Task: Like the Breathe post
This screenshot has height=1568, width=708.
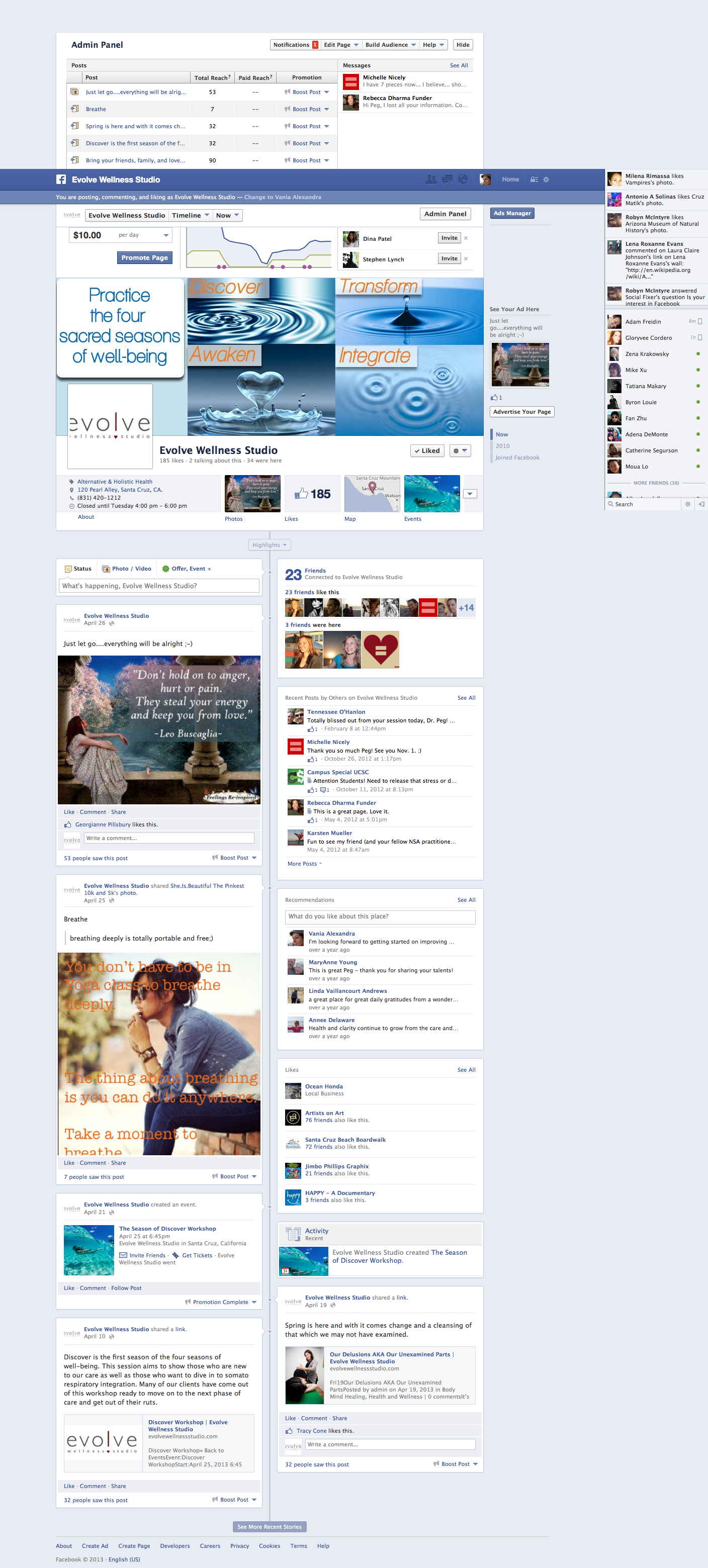Action: click(69, 1163)
